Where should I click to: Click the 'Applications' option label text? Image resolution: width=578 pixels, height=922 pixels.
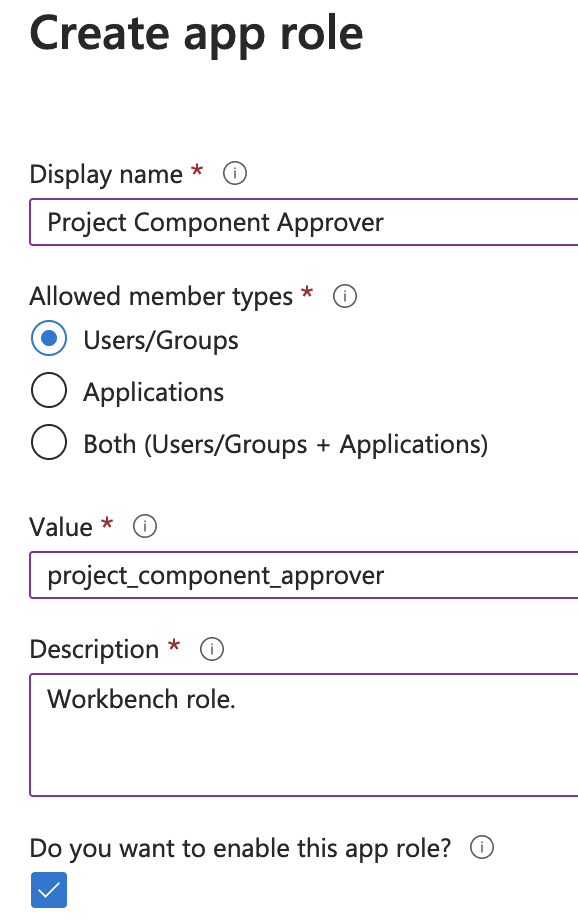pos(153,393)
